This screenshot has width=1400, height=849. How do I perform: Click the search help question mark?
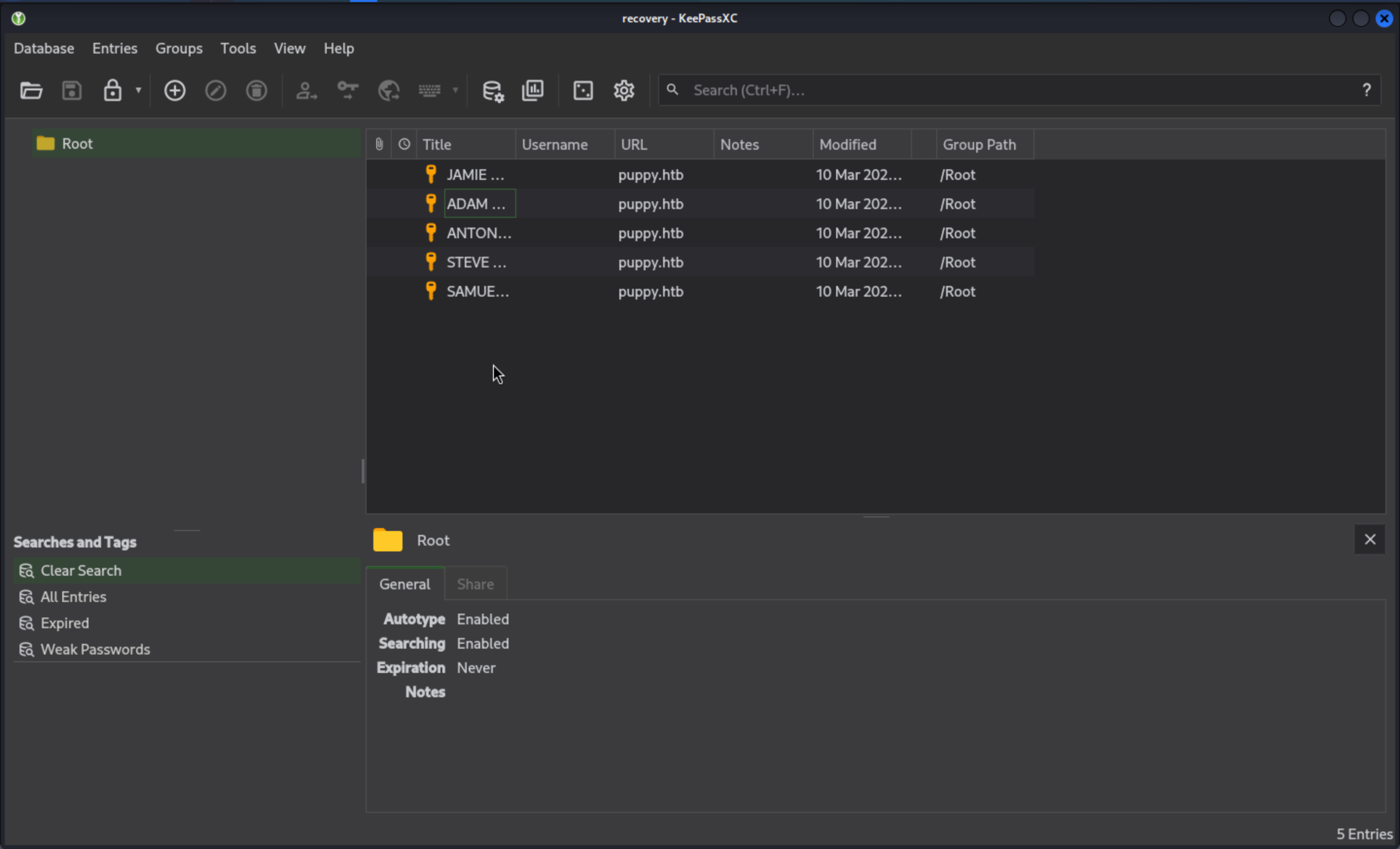tap(1366, 90)
